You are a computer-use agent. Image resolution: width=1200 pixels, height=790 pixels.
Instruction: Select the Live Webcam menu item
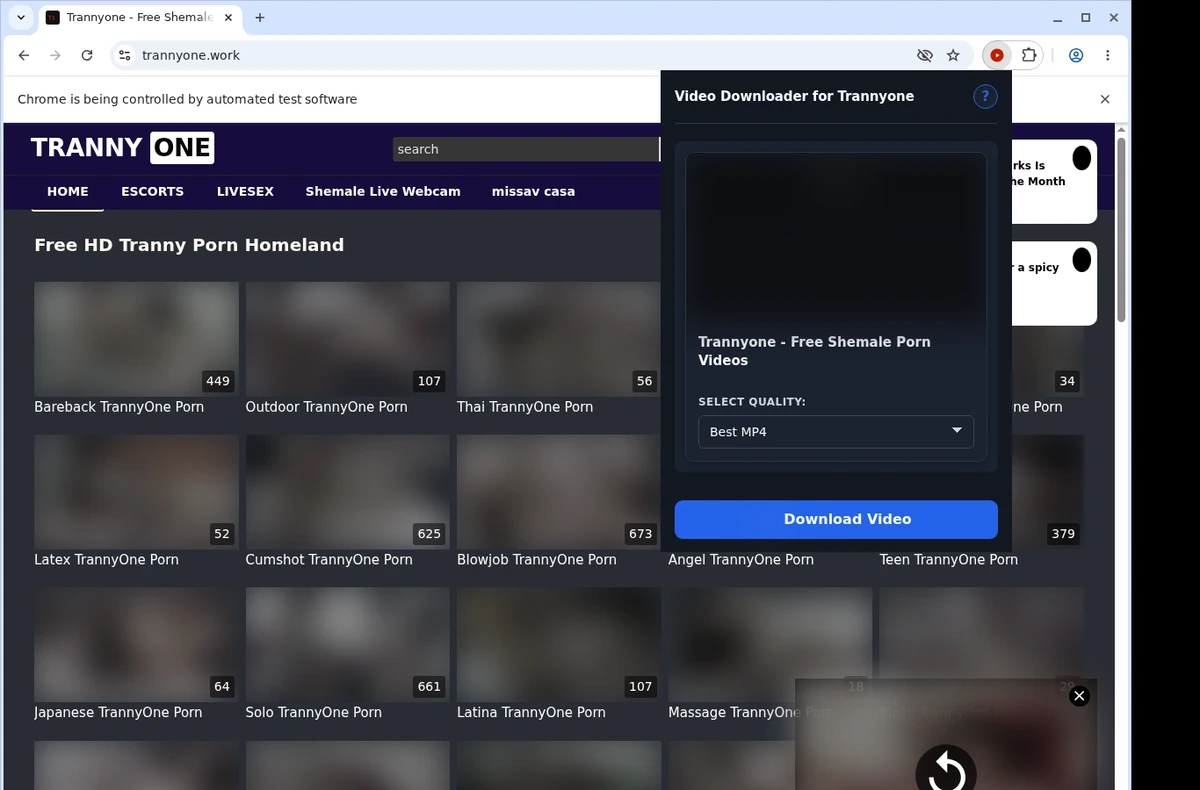coord(383,191)
